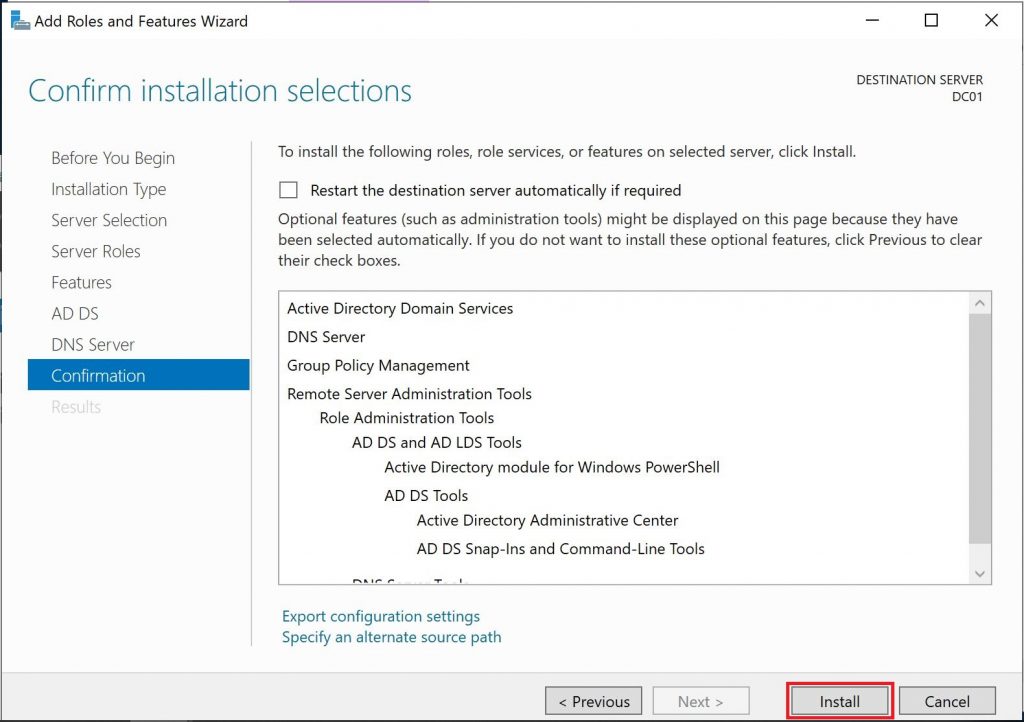Click the highlighted Confirmation step
The width and height of the screenshot is (1024, 722).
point(97,375)
